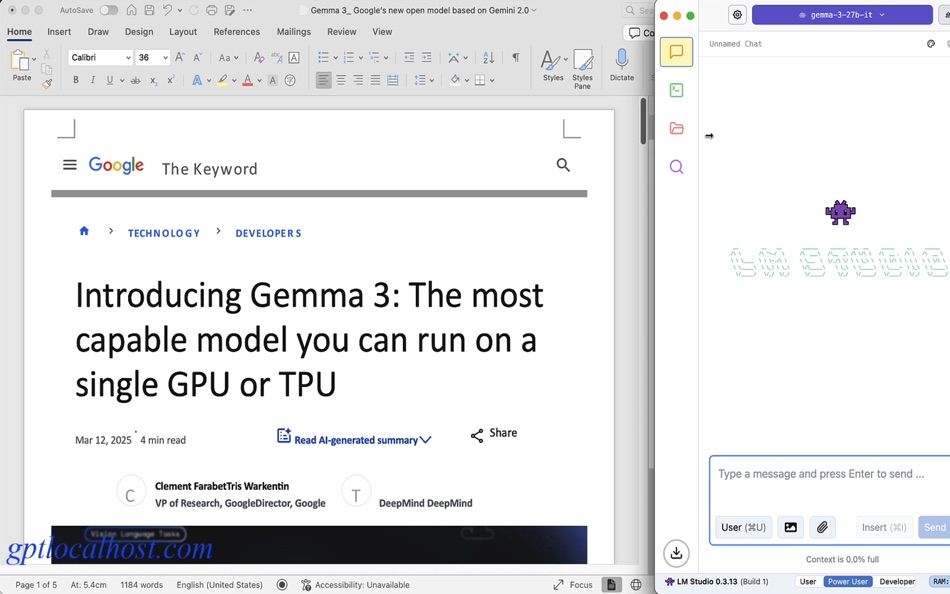This screenshot has width=950, height=594.
Task: Show paragraph marks with the pilcrow icon
Action: [x=516, y=57]
